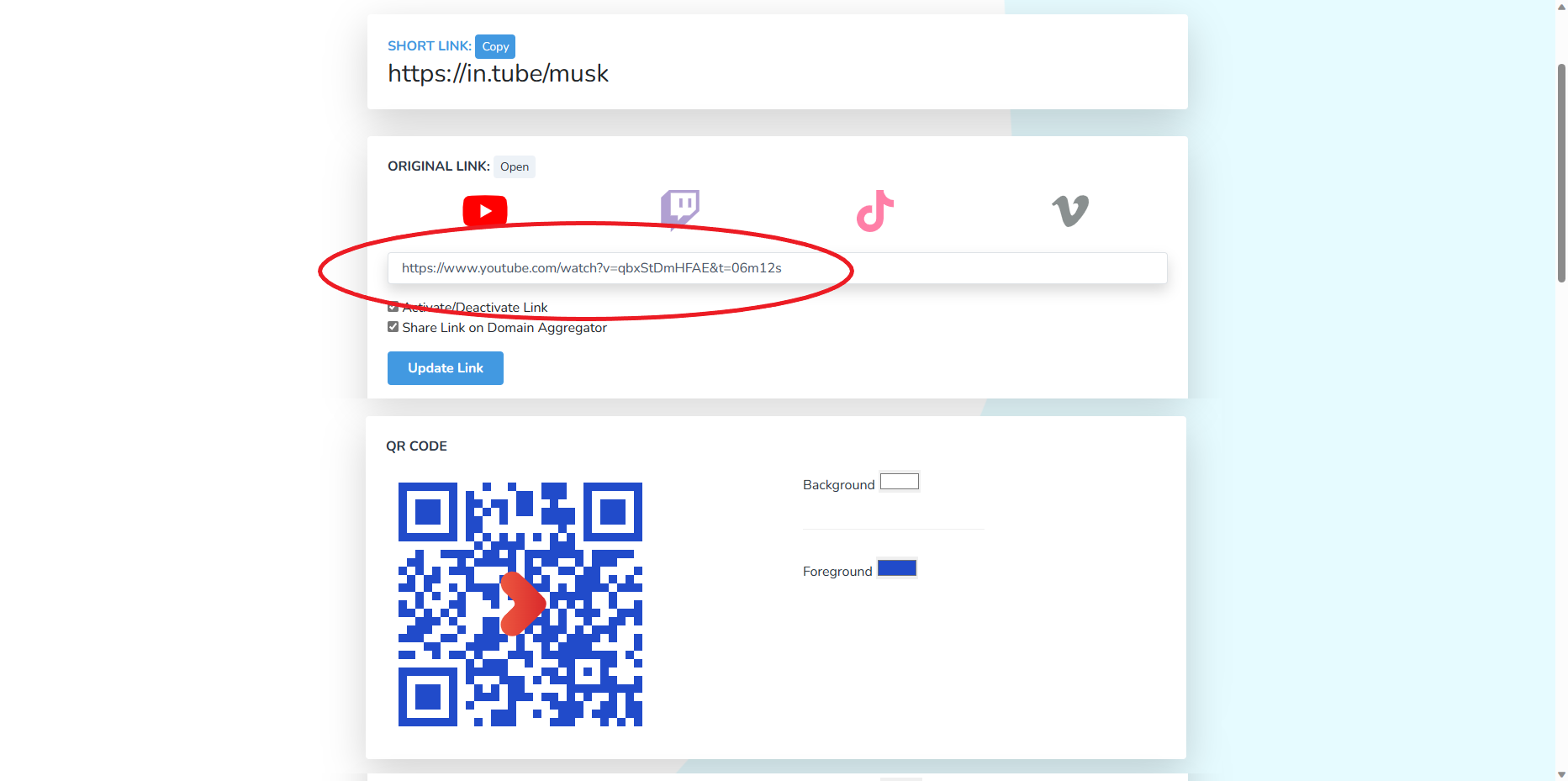Screen dimensions: 1568x781
Task: Select the Twitch platform icon
Action: coord(680,208)
